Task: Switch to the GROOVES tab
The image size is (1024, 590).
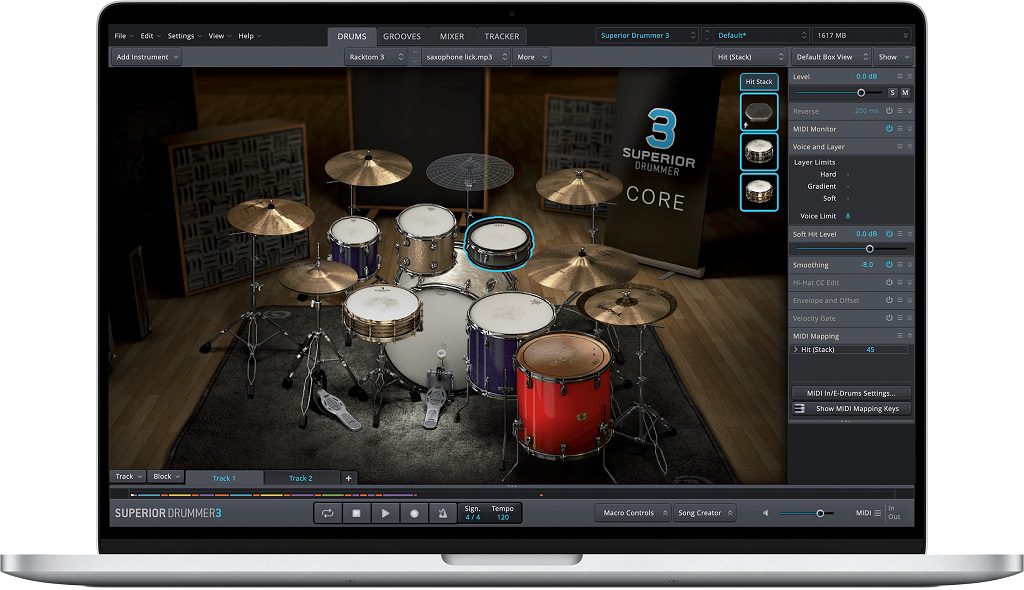Action: click(402, 35)
